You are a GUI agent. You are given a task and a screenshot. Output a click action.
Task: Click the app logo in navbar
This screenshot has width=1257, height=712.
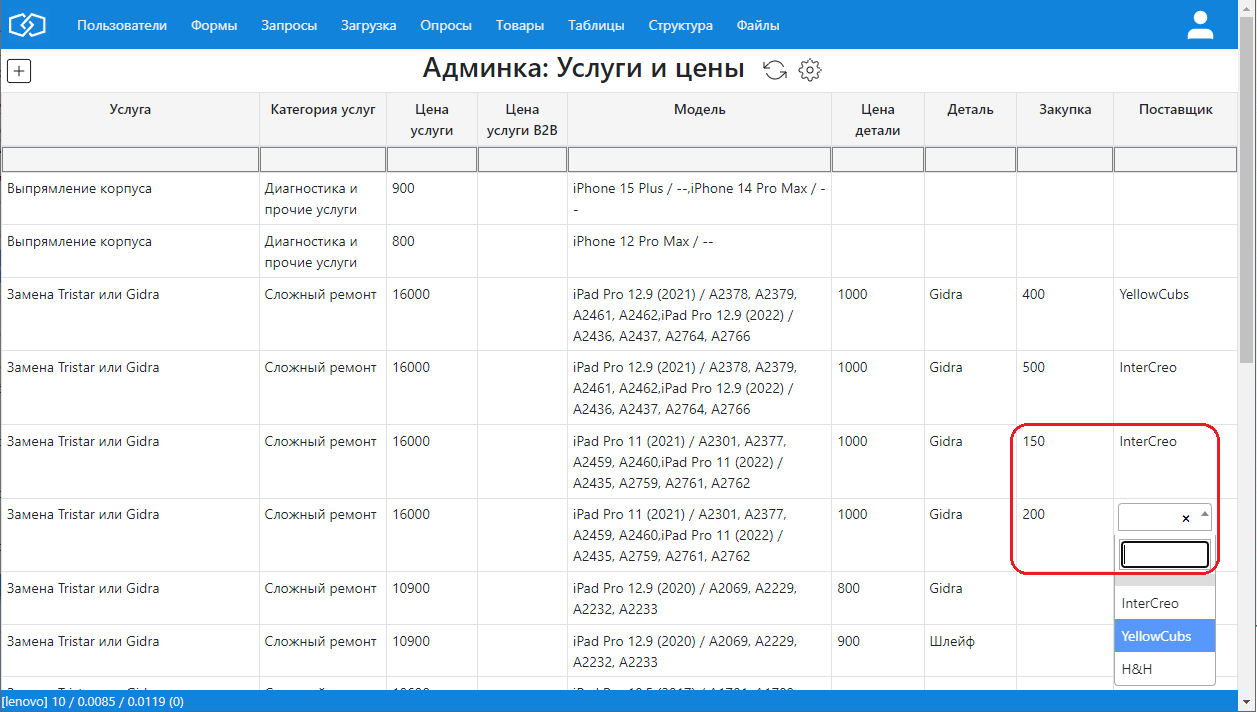pyautogui.click(x=28, y=24)
